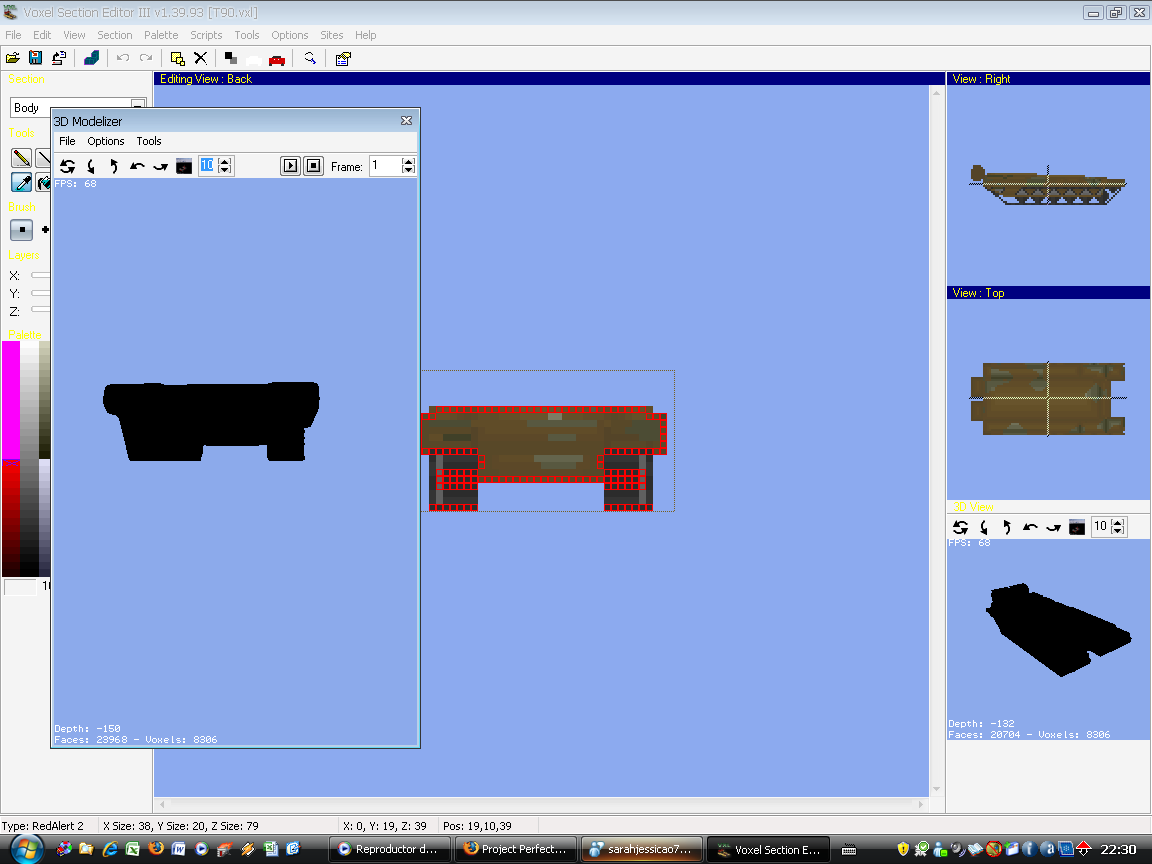The image size is (1152, 864).
Task: Open the Tools menu in 3D Modelizer
Action: pos(148,141)
